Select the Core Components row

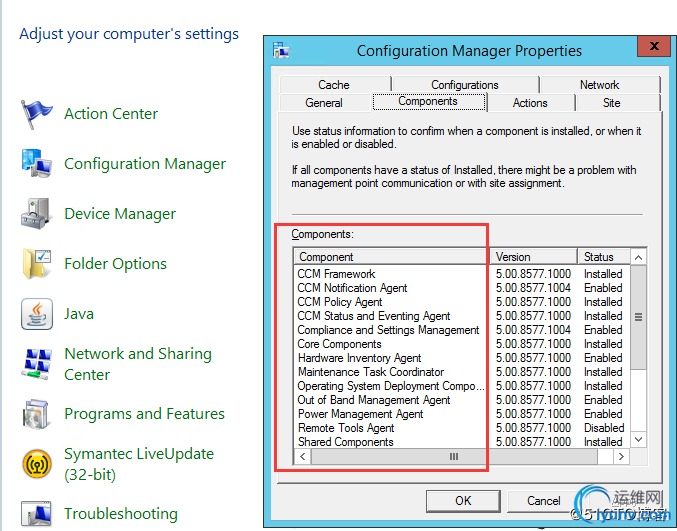(462, 344)
